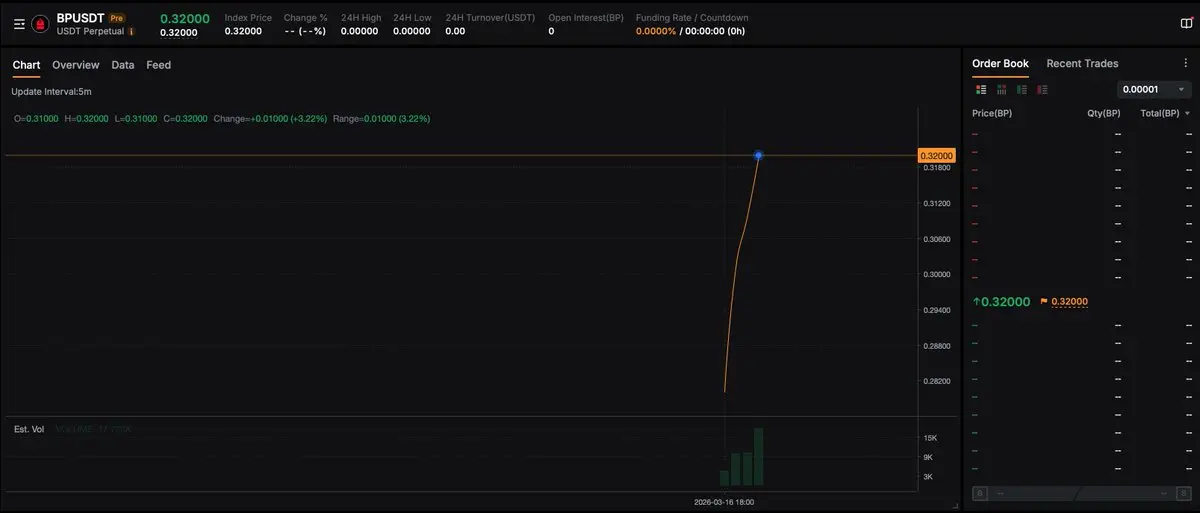Click the Change=+0.01000 (+3.22%) readout
Image resolution: width=1200 pixels, height=513 pixels.
pos(270,119)
